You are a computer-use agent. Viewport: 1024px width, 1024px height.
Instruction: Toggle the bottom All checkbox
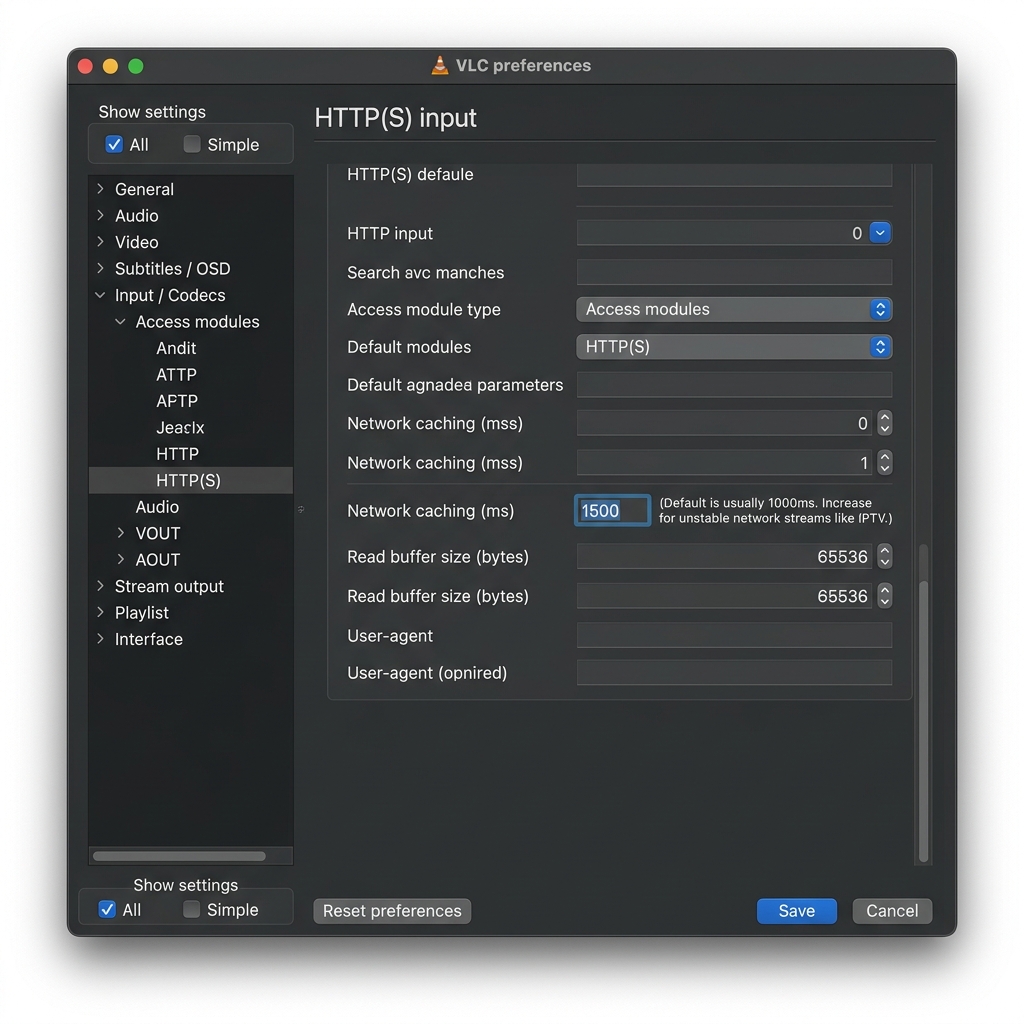coord(107,909)
